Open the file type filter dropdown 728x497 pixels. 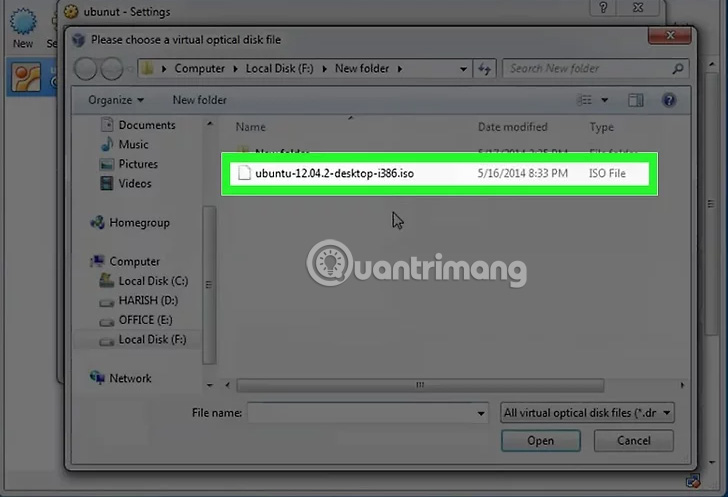[x=587, y=413]
